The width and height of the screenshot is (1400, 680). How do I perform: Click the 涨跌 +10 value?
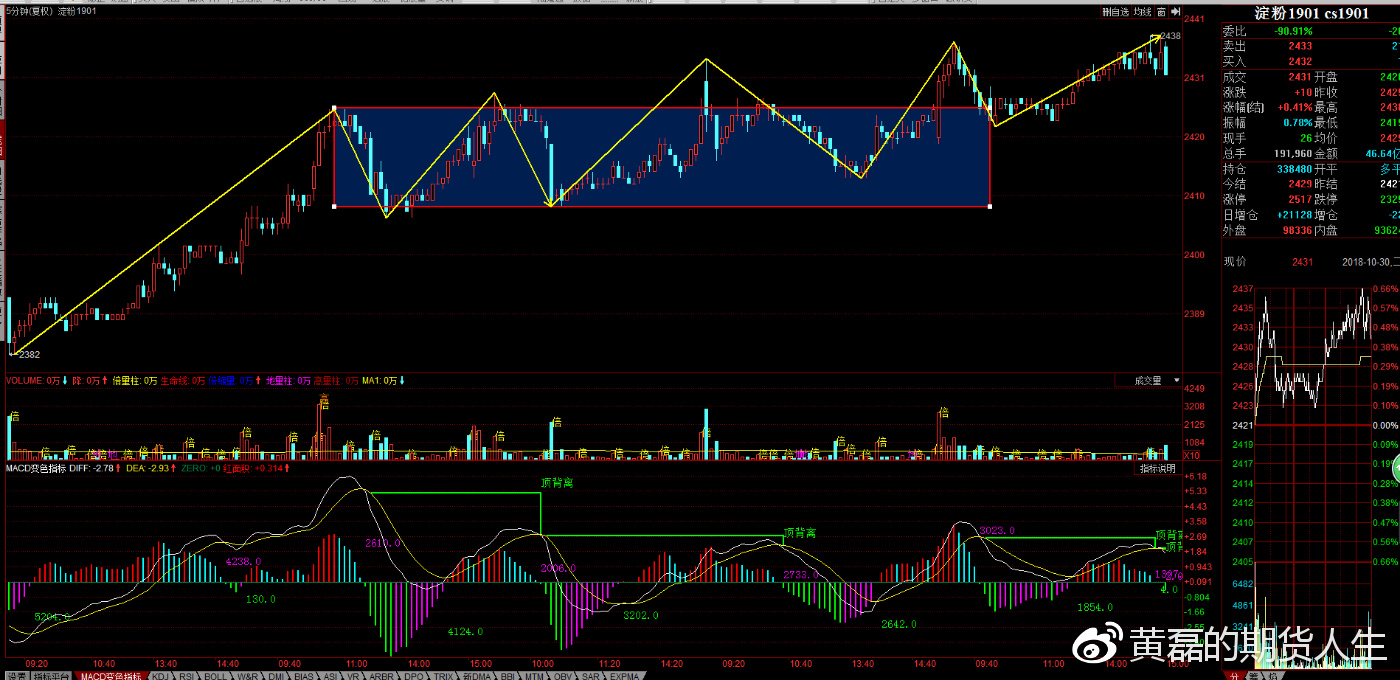[1303, 92]
